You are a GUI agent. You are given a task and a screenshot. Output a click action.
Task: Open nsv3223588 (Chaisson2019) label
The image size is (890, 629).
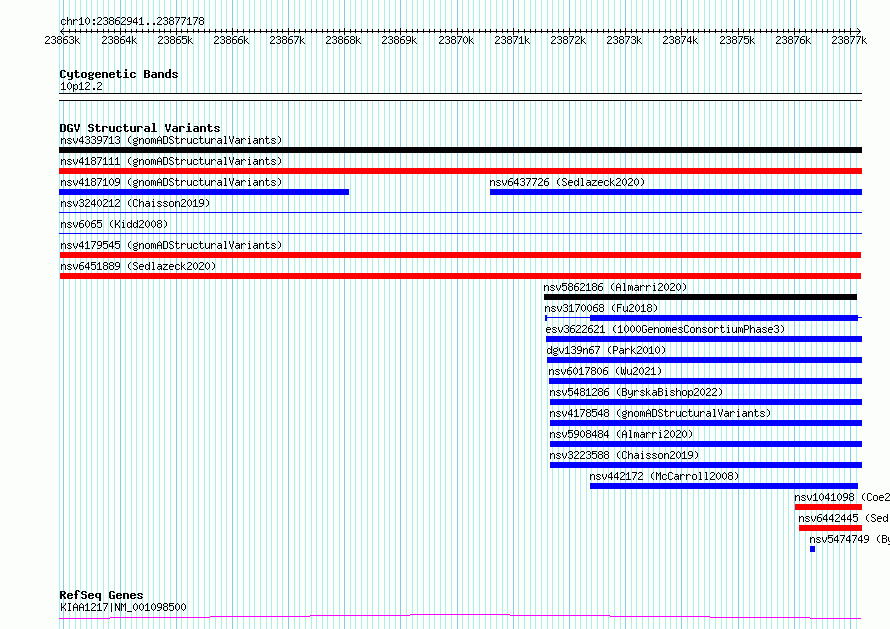click(624, 455)
